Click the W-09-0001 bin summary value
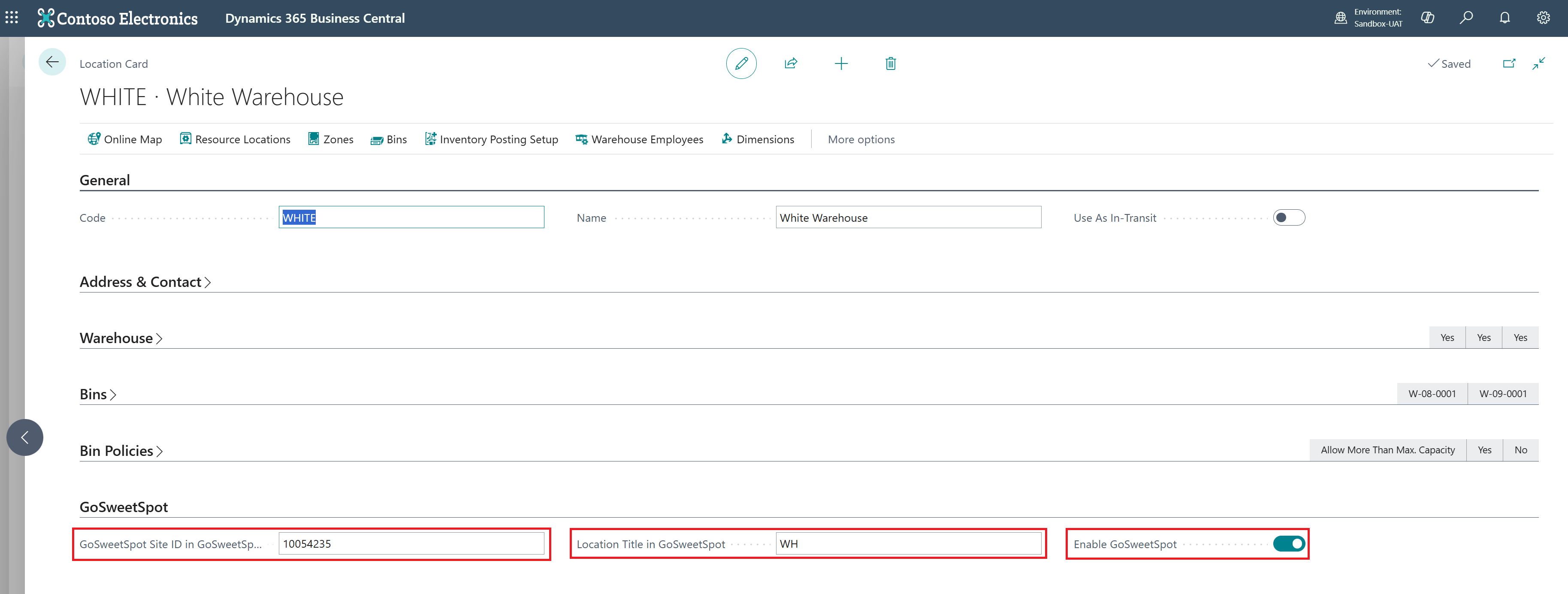The height and width of the screenshot is (594, 1568). [x=1503, y=394]
